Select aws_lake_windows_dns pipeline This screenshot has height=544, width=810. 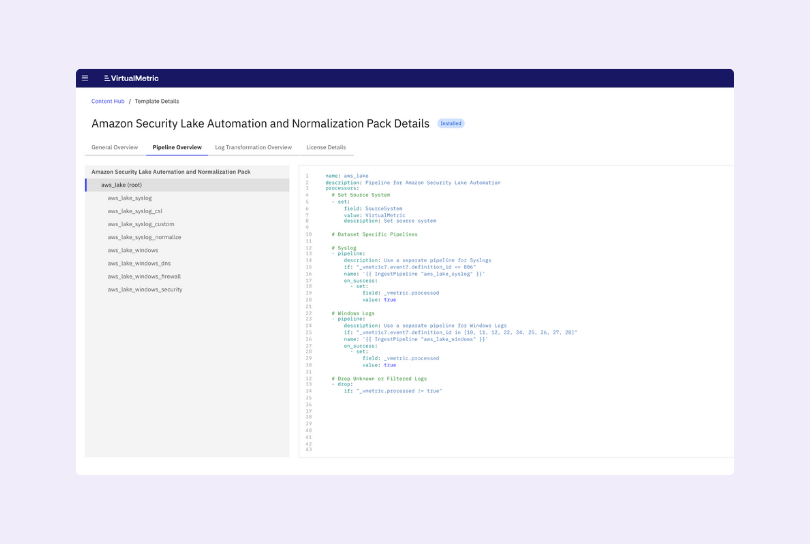(x=139, y=263)
